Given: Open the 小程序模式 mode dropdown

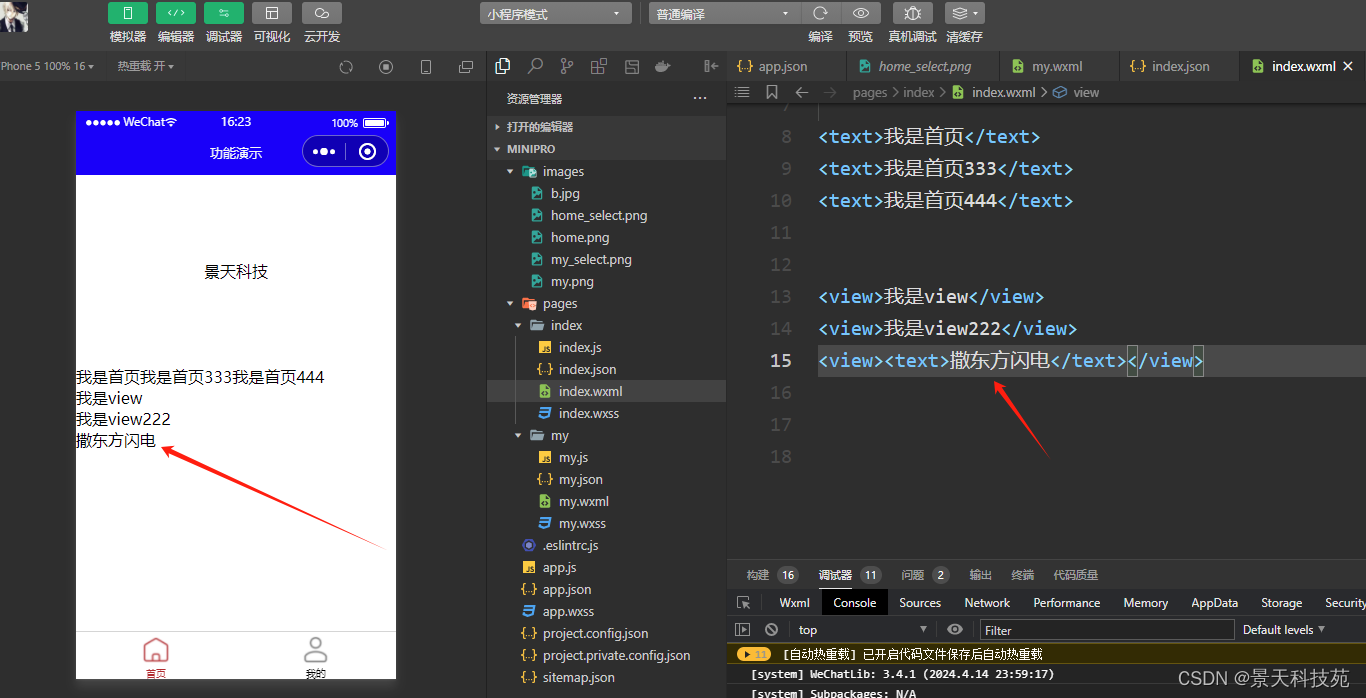Looking at the screenshot, I should pyautogui.click(x=555, y=14).
